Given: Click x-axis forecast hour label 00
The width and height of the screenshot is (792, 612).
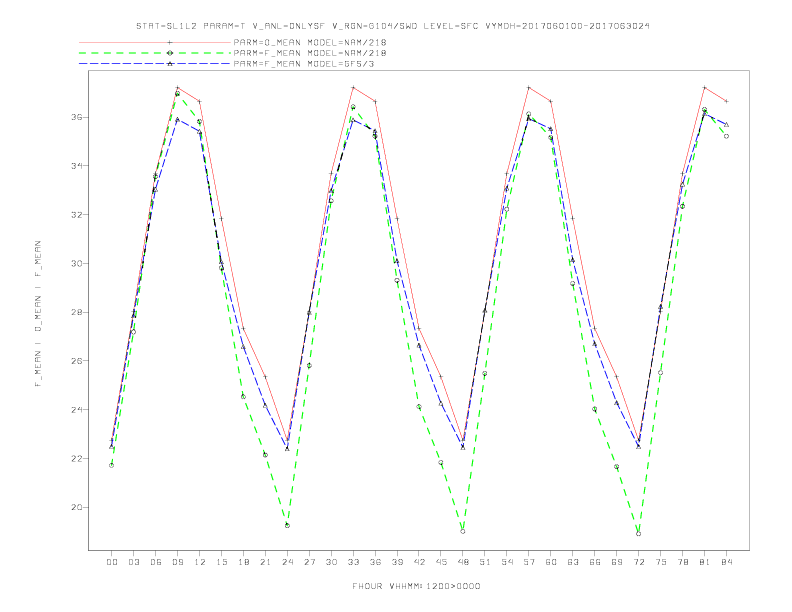Looking at the screenshot, I should click(x=112, y=562).
